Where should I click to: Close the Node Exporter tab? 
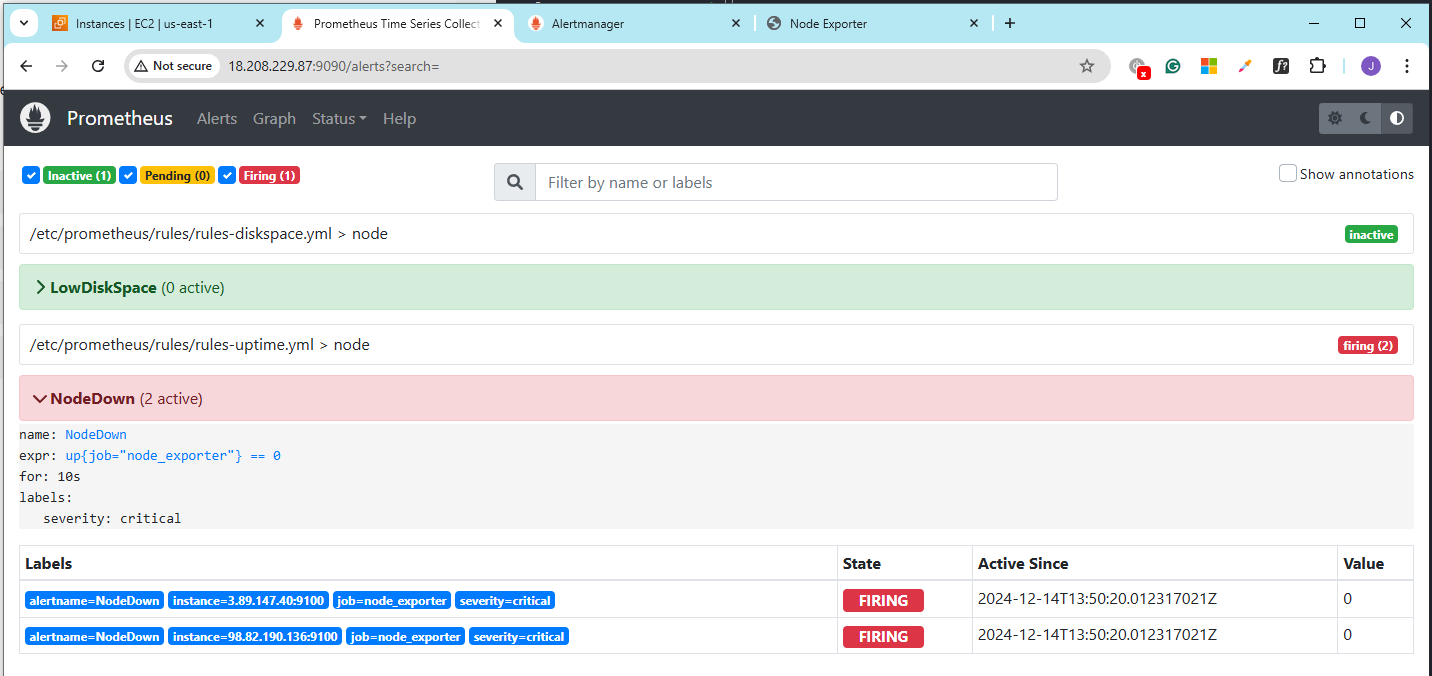974,23
